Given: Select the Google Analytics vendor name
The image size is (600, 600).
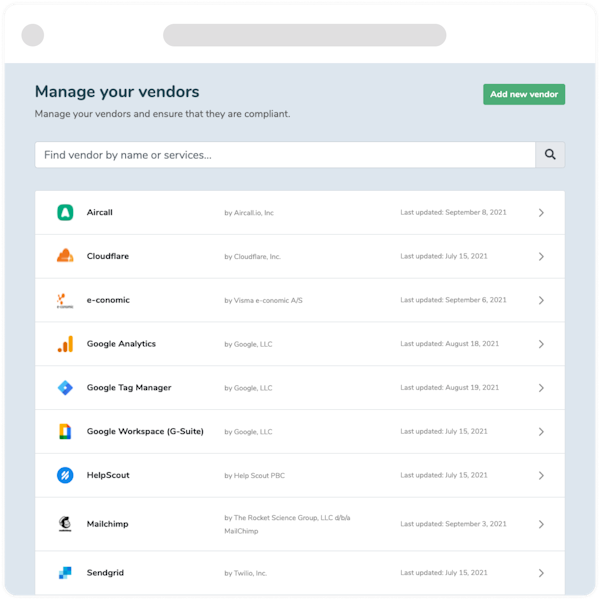Looking at the screenshot, I should [x=121, y=344].
